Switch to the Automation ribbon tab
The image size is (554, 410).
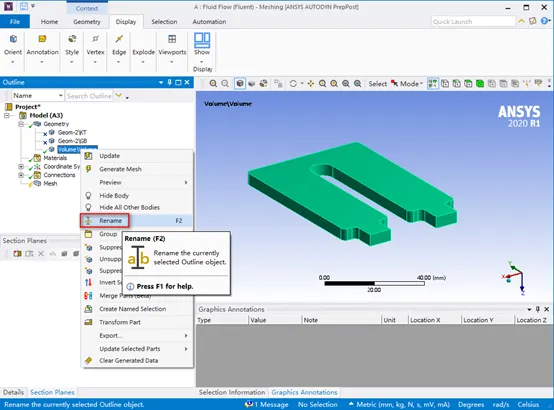[x=209, y=22]
